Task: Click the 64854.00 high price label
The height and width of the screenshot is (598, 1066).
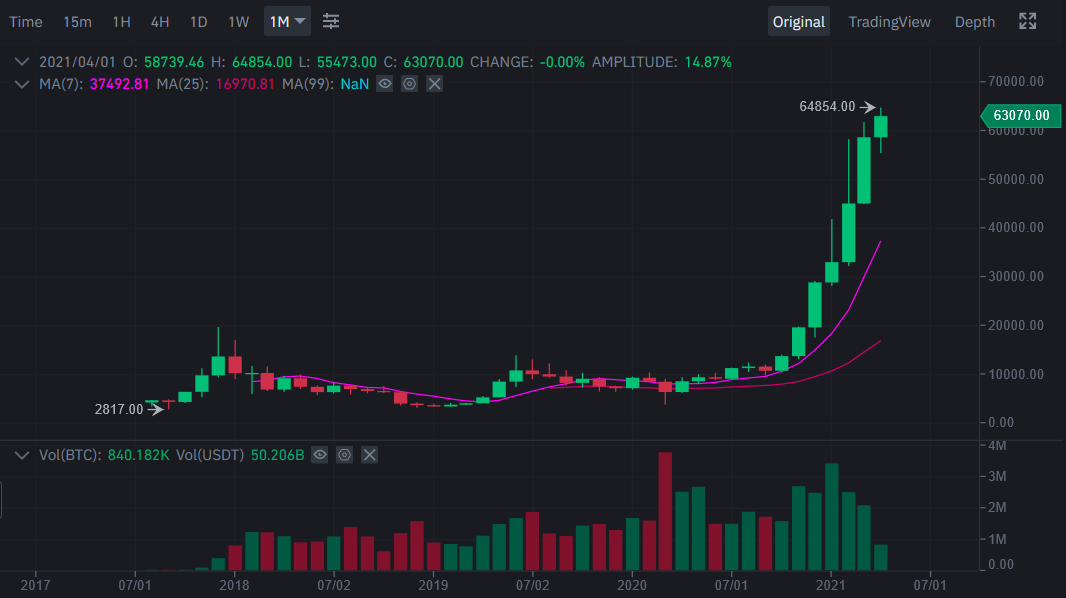Action: coord(827,106)
